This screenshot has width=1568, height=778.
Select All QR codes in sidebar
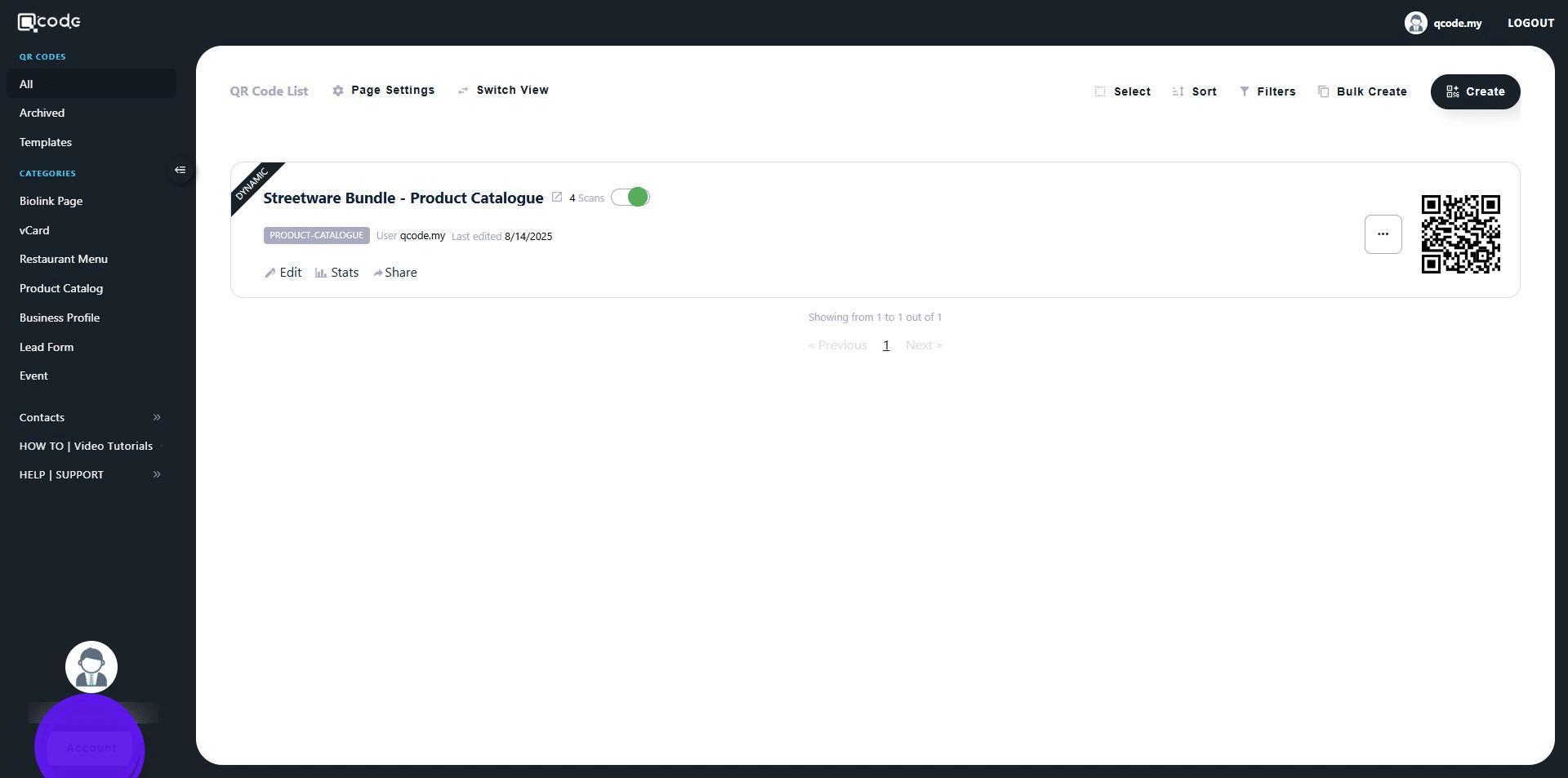click(91, 84)
